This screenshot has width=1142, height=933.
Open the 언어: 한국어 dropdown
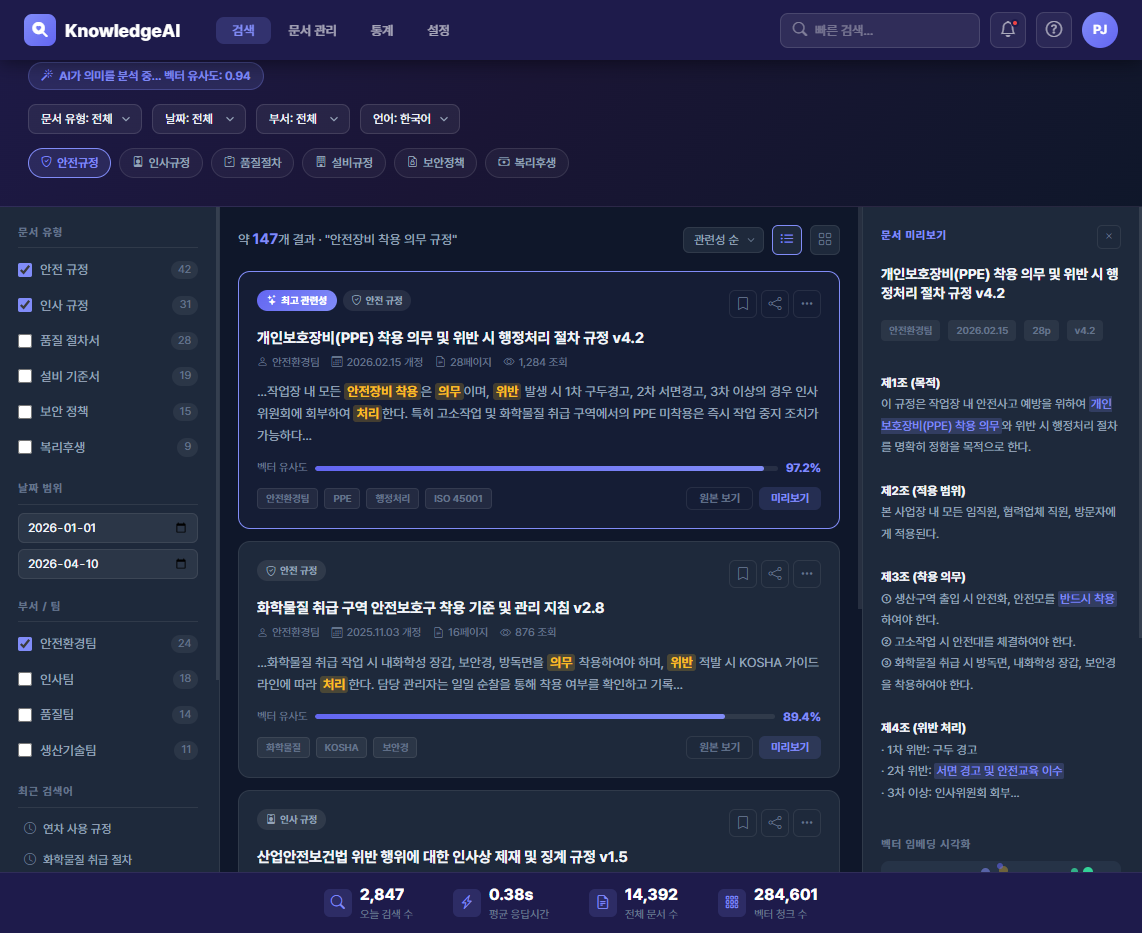[x=409, y=119]
